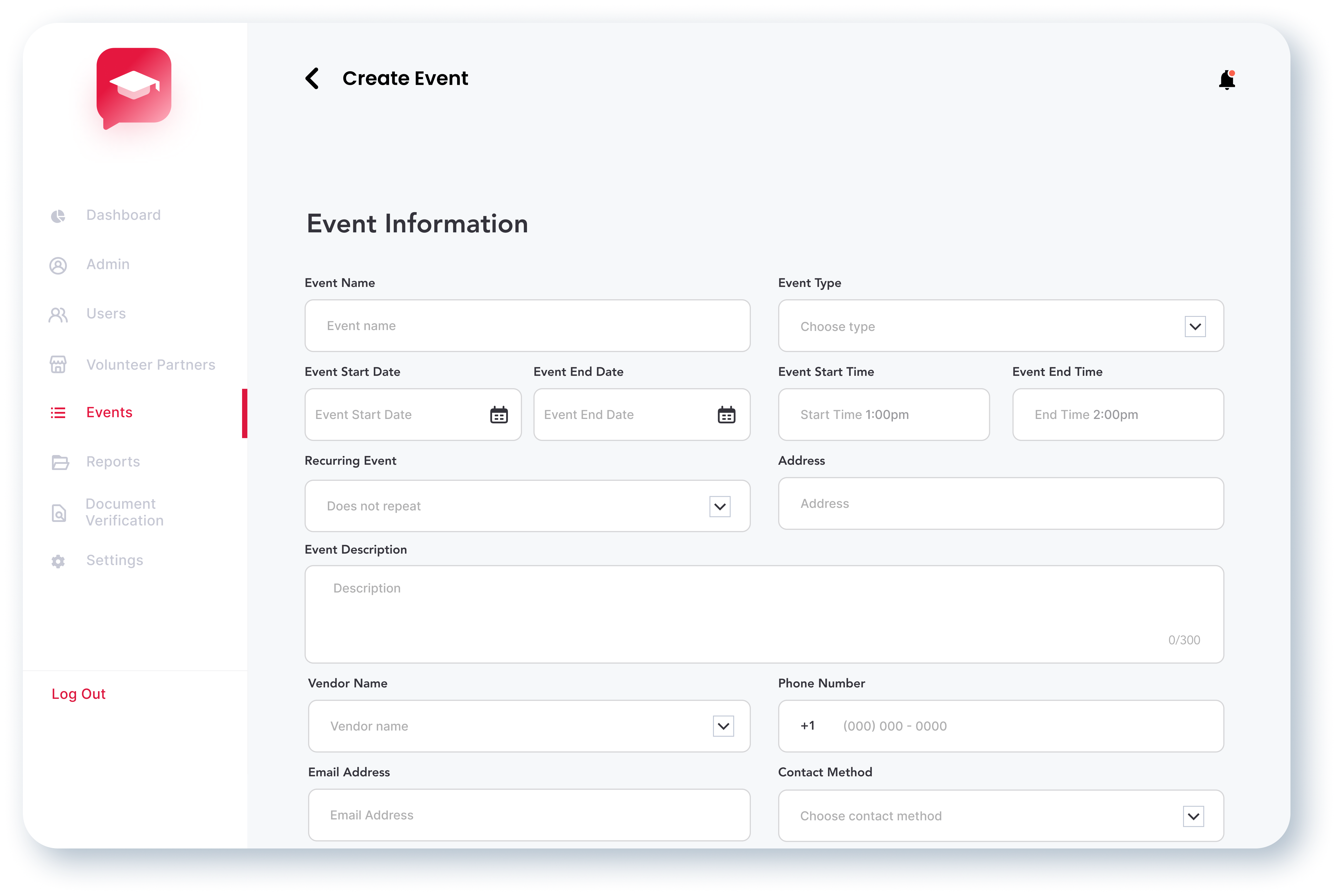The height and width of the screenshot is (896, 1338).
Task: Click the Contact Method label
Action: click(x=825, y=772)
